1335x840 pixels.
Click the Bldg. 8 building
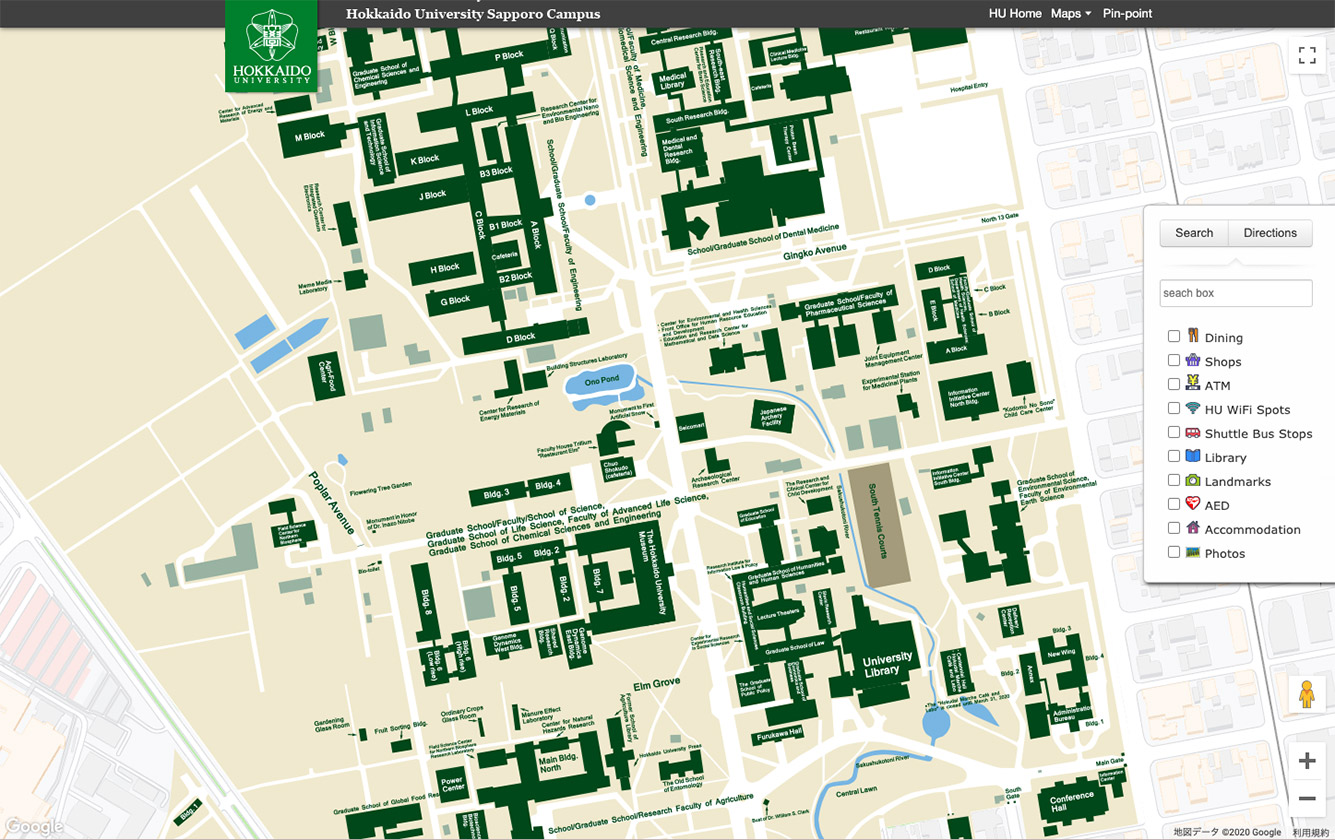pos(427,602)
